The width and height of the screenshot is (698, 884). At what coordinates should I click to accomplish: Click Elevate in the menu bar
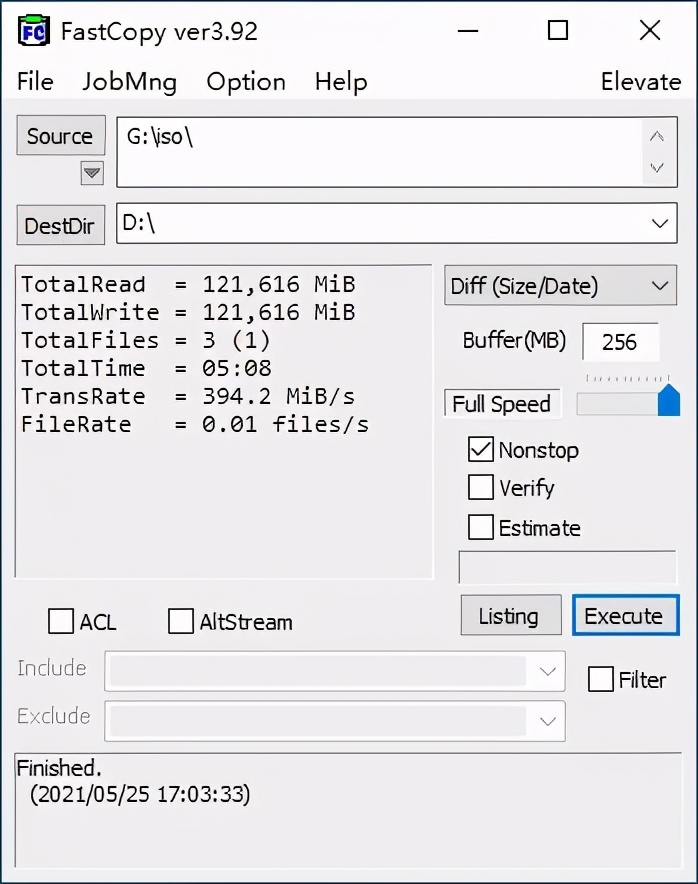641,82
